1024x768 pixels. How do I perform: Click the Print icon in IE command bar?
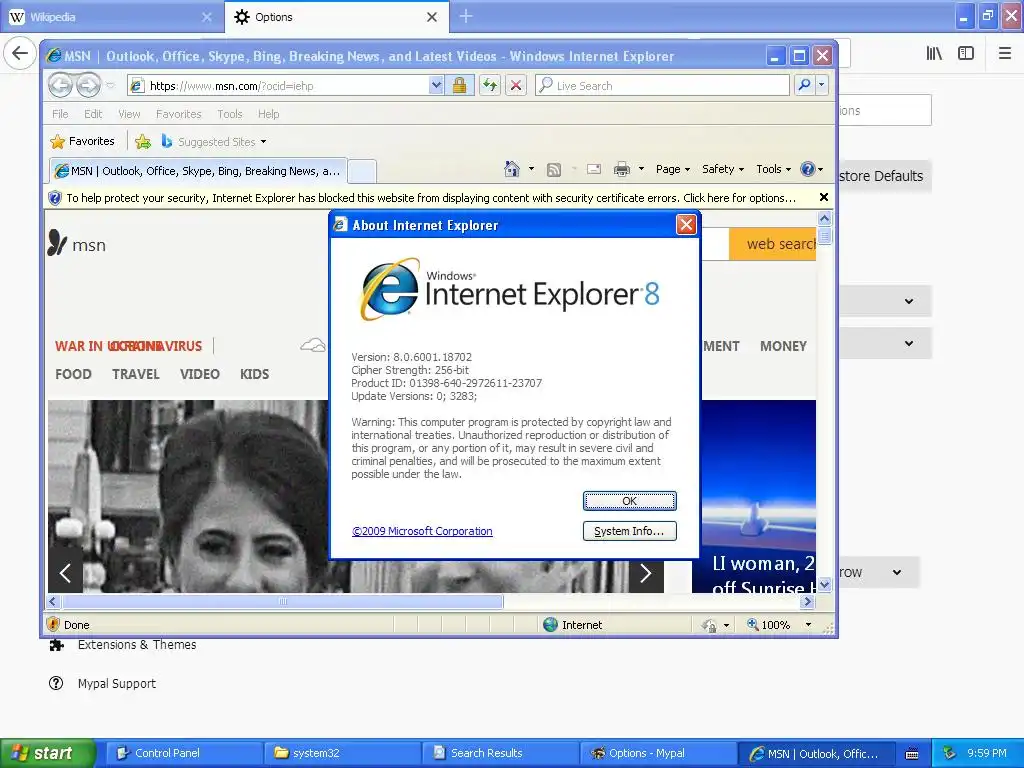pyautogui.click(x=622, y=169)
